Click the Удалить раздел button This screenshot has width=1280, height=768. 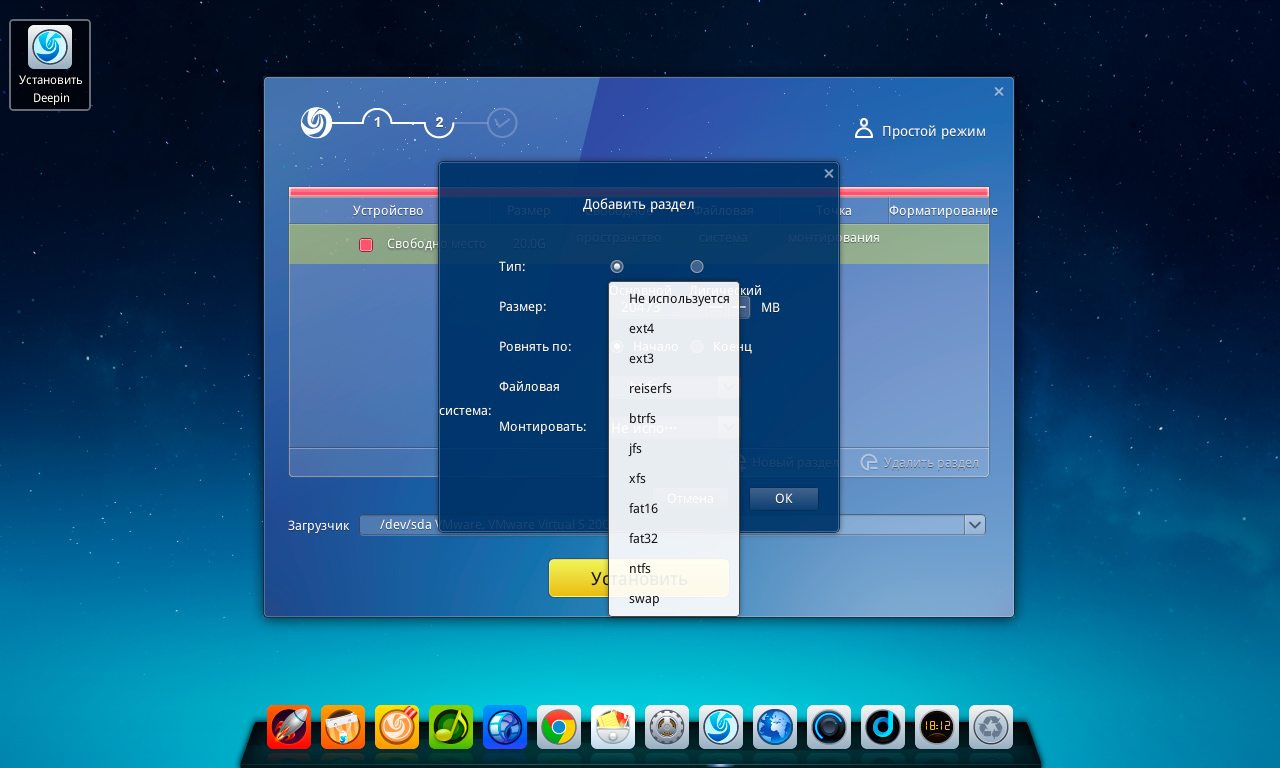pos(920,462)
